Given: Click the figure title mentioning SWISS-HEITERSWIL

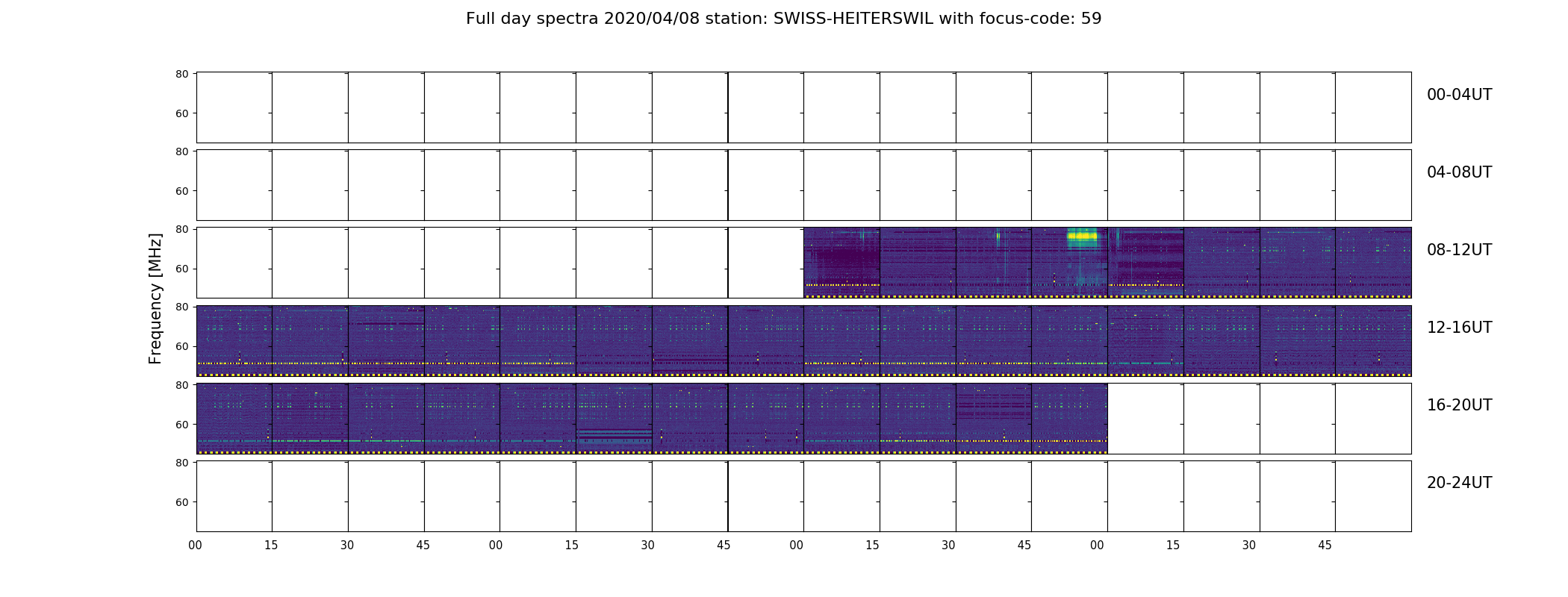Looking at the screenshot, I should [783, 19].
